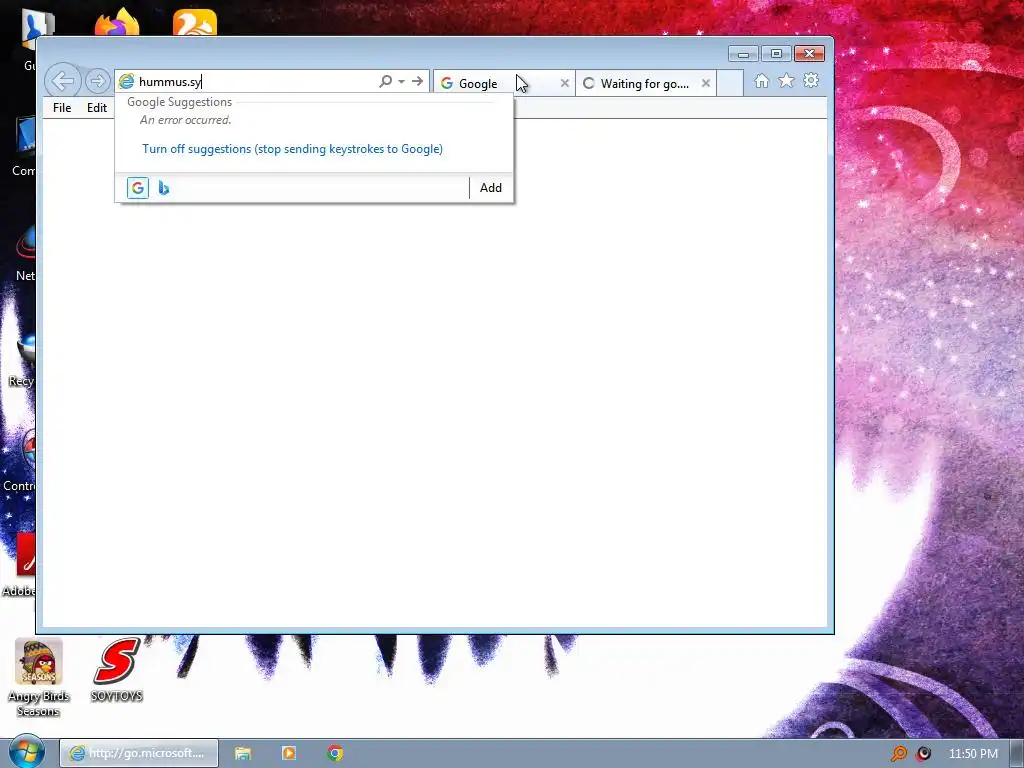Click the Home icon

761,80
